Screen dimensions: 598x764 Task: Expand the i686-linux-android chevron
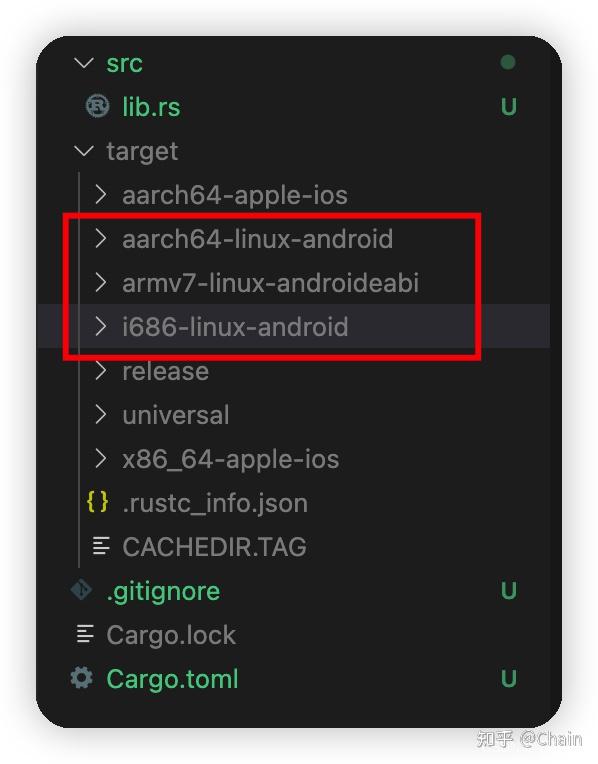[100, 326]
